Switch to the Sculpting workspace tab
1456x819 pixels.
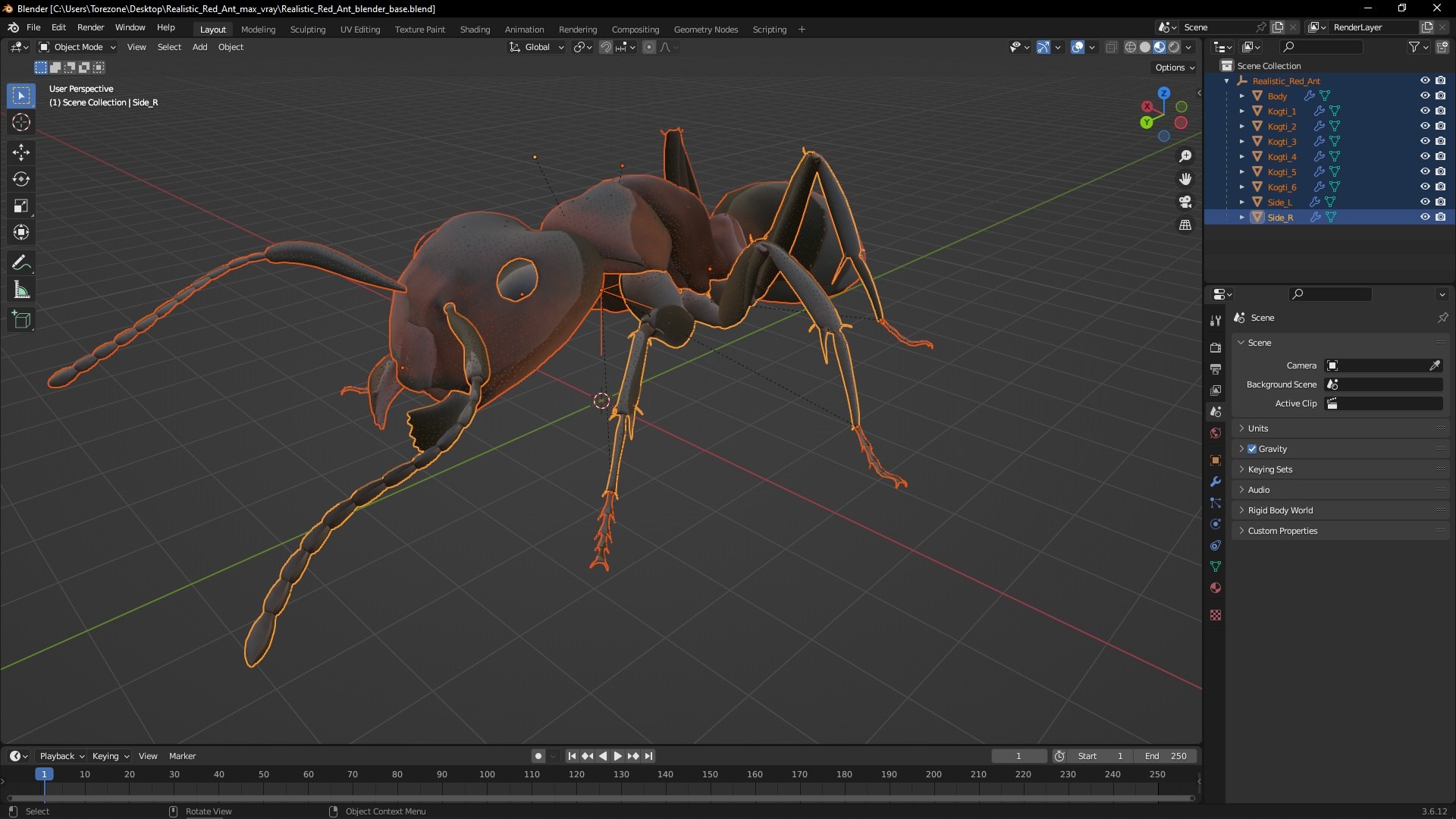[308, 30]
